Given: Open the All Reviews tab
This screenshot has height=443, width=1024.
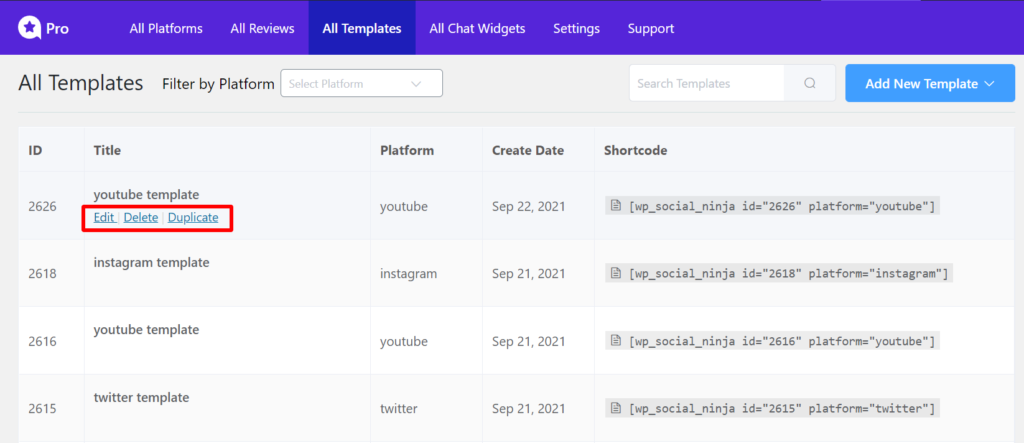Looking at the screenshot, I should point(263,28).
